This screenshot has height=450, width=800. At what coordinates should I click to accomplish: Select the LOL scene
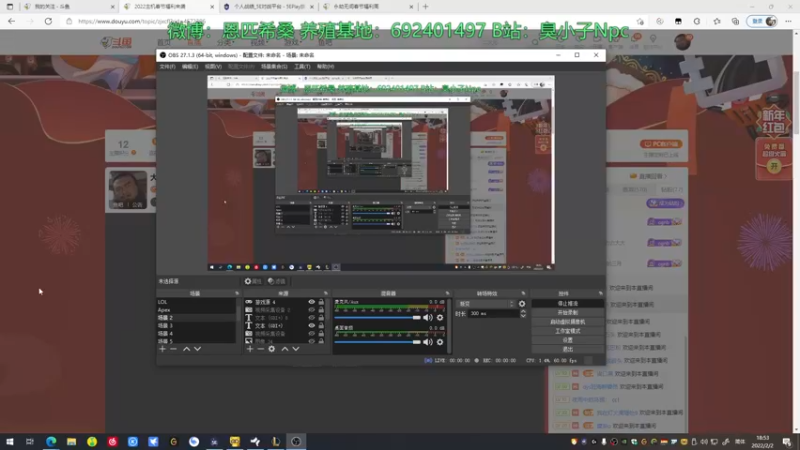pyautogui.click(x=196, y=302)
